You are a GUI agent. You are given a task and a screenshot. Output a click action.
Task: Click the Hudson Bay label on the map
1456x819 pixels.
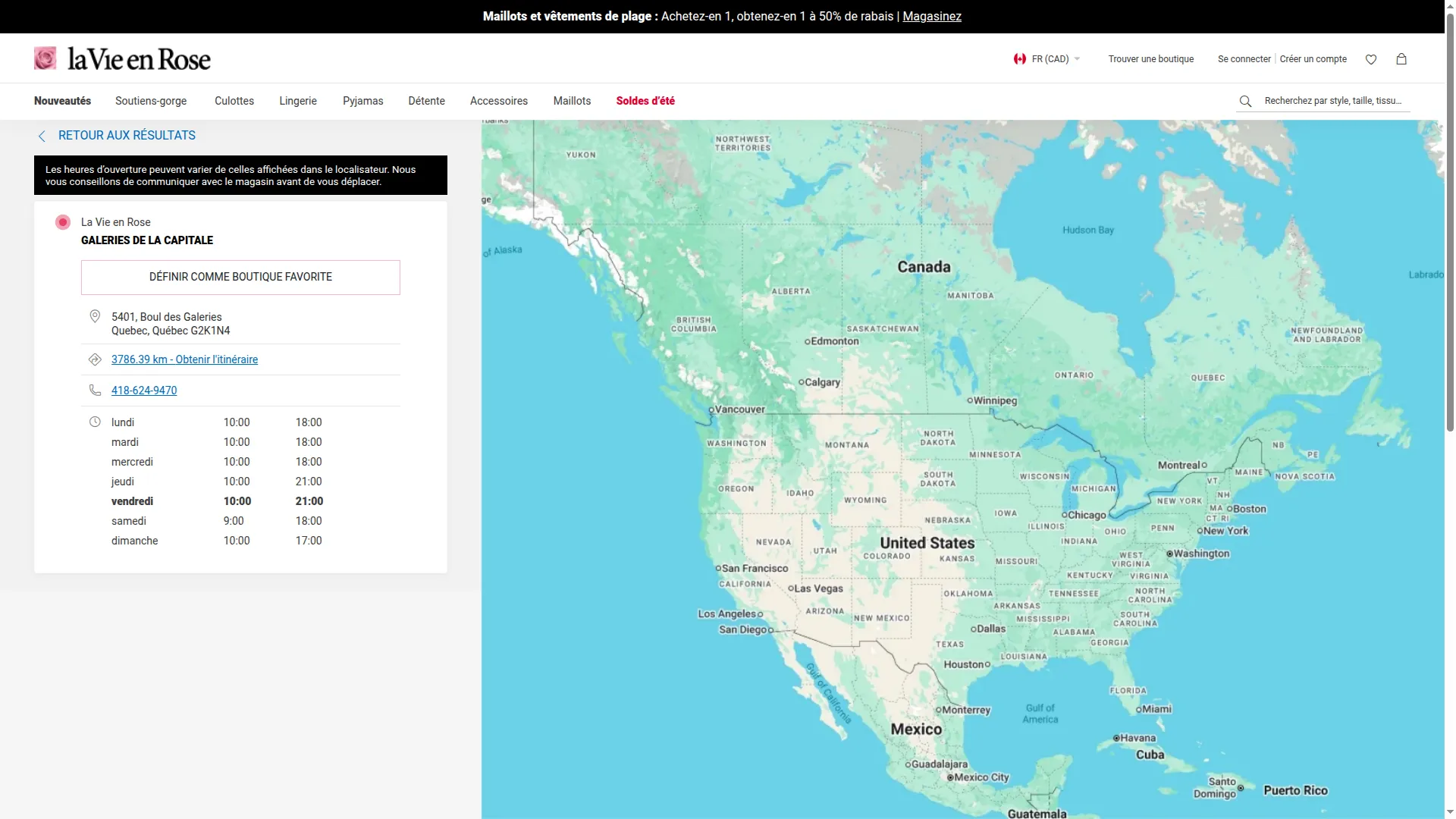click(x=1088, y=230)
